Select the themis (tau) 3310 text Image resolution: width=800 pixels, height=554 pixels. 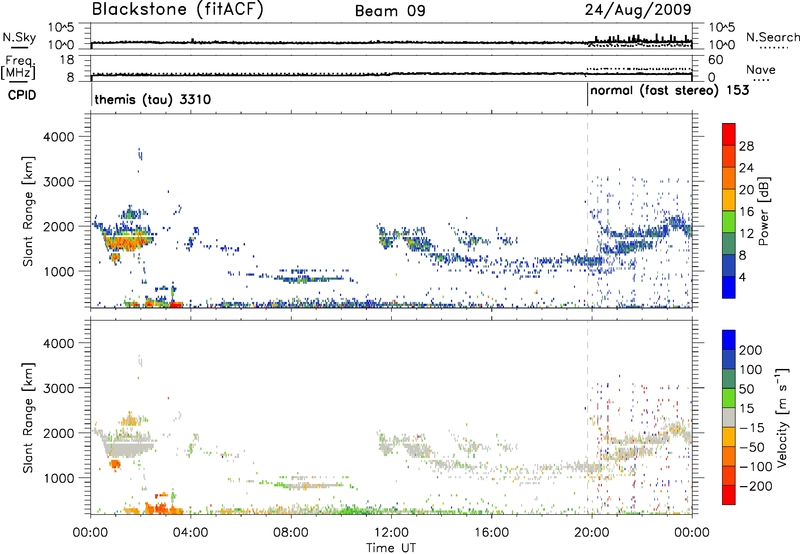tap(153, 99)
